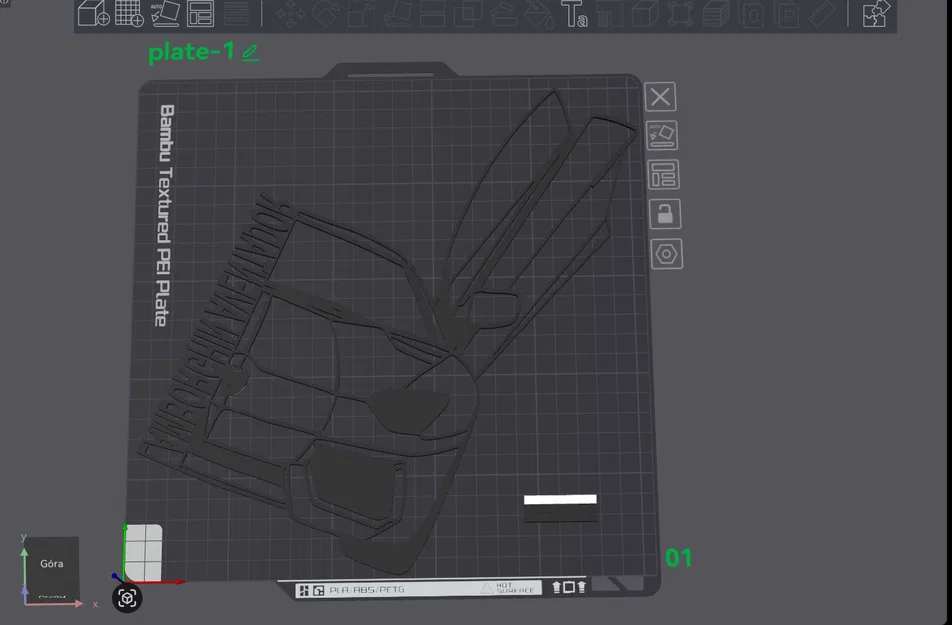The image size is (952, 625).
Task: Click the navigation gizmo at bottom left
Action: (x=127, y=597)
